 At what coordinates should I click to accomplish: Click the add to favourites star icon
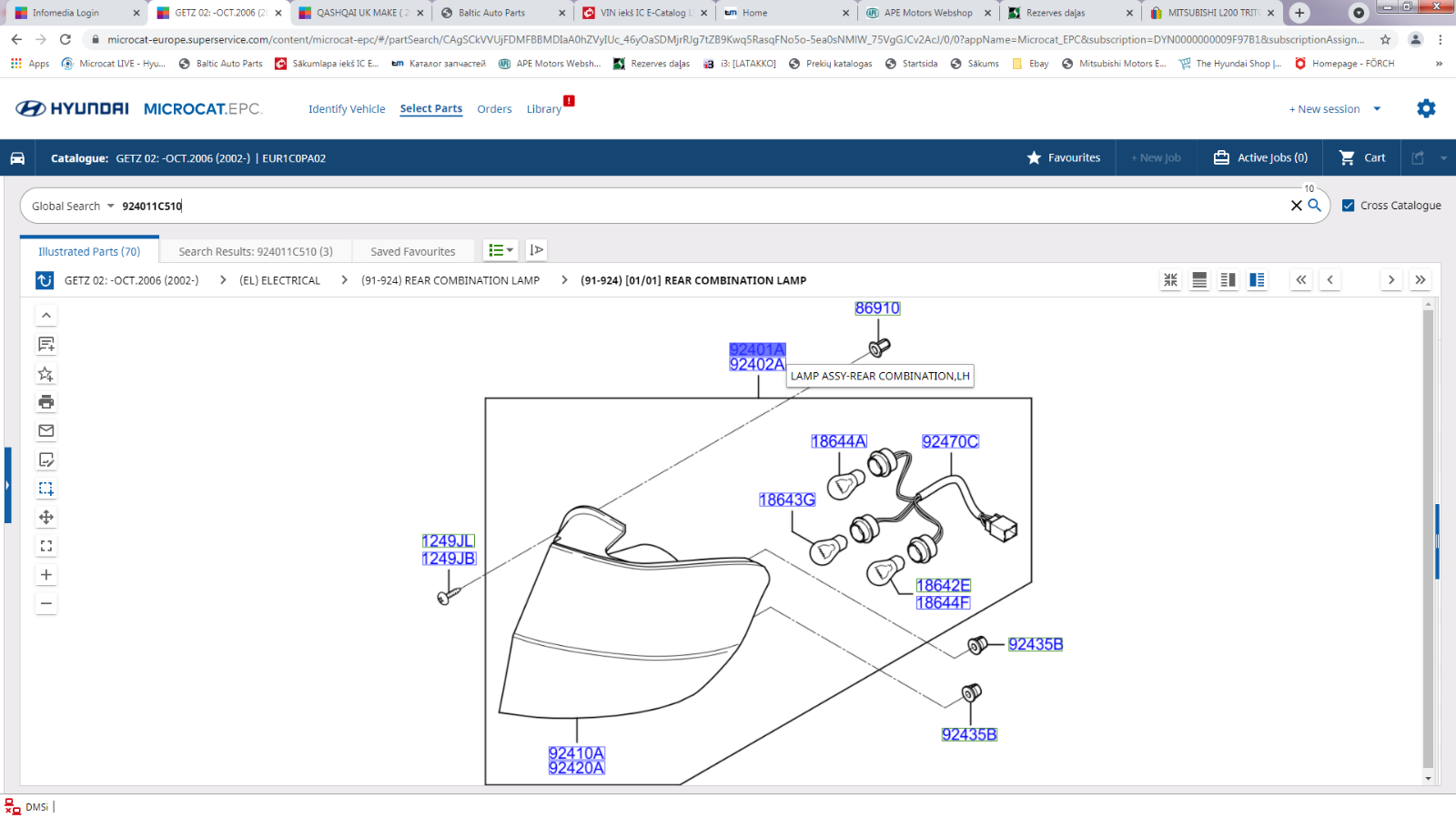[46, 373]
